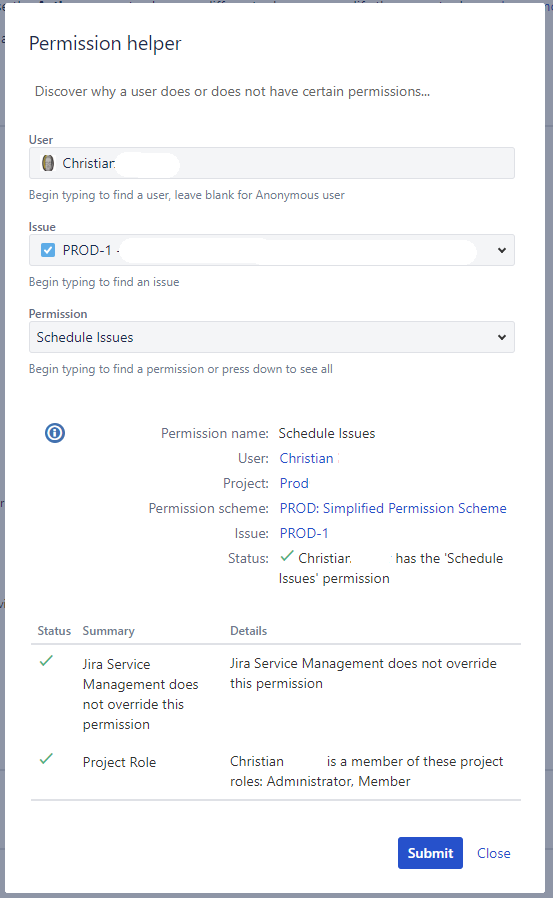Open the Schedule Issues permission combo box
Image resolution: width=553 pixels, height=898 pixels.
pos(272,337)
